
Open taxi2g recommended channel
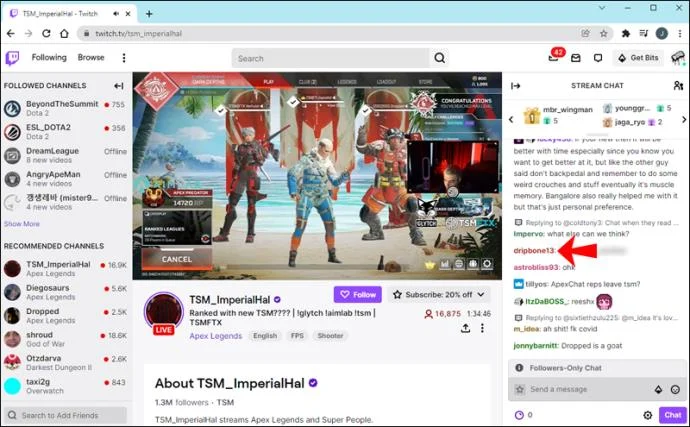coord(65,386)
